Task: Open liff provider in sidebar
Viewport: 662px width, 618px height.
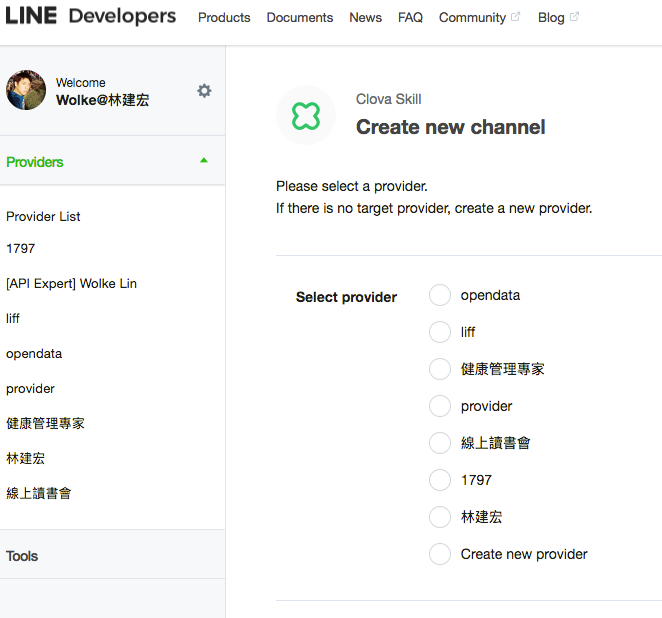Action: [13, 318]
